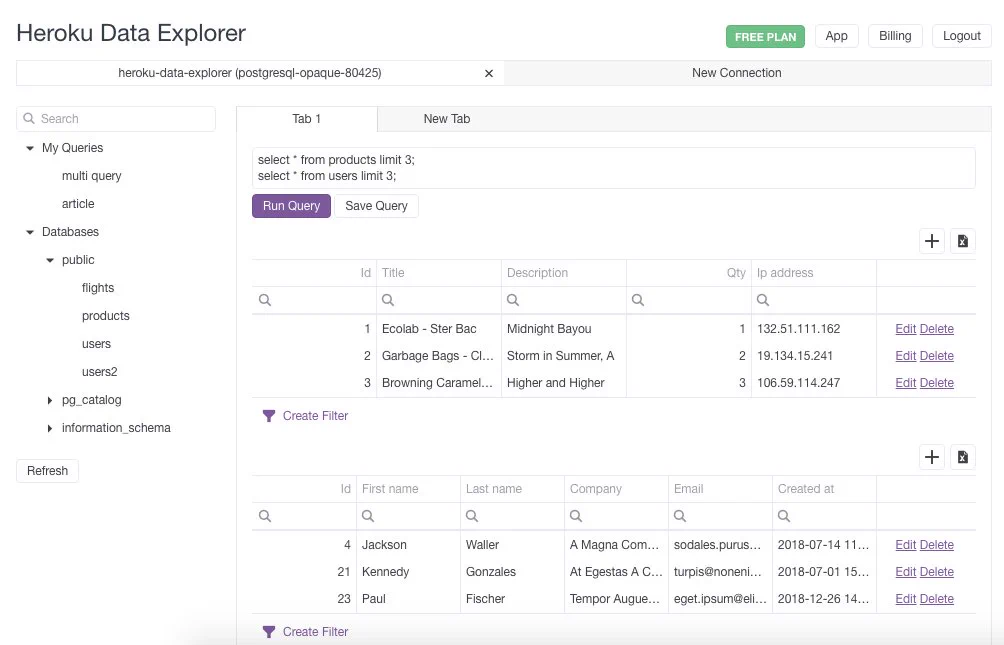Collapse the Databases tree node
1004x645 pixels.
pos(29,232)
